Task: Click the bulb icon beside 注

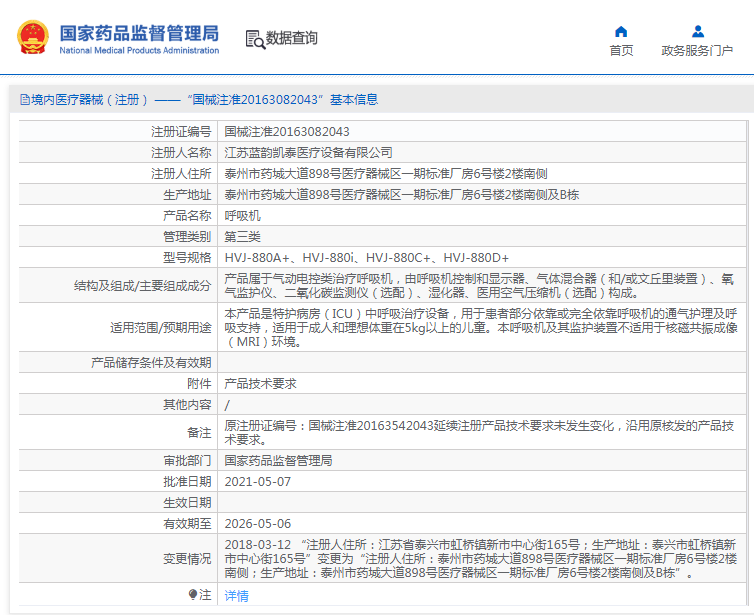Action: pyautogui.click(x=193, y=594)
